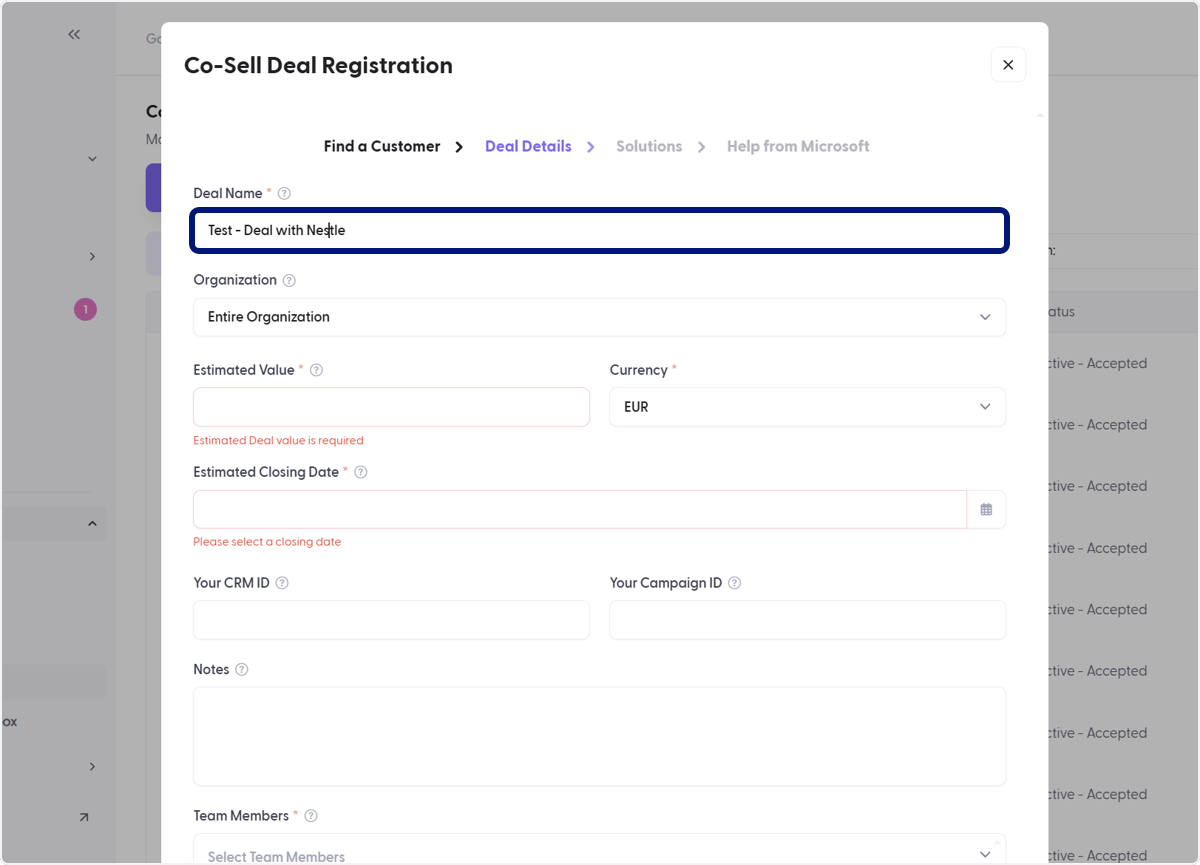Show help icon next to Notes
Image resolution: width=1200 pixels, height=865 pixels.
(241, 669)
